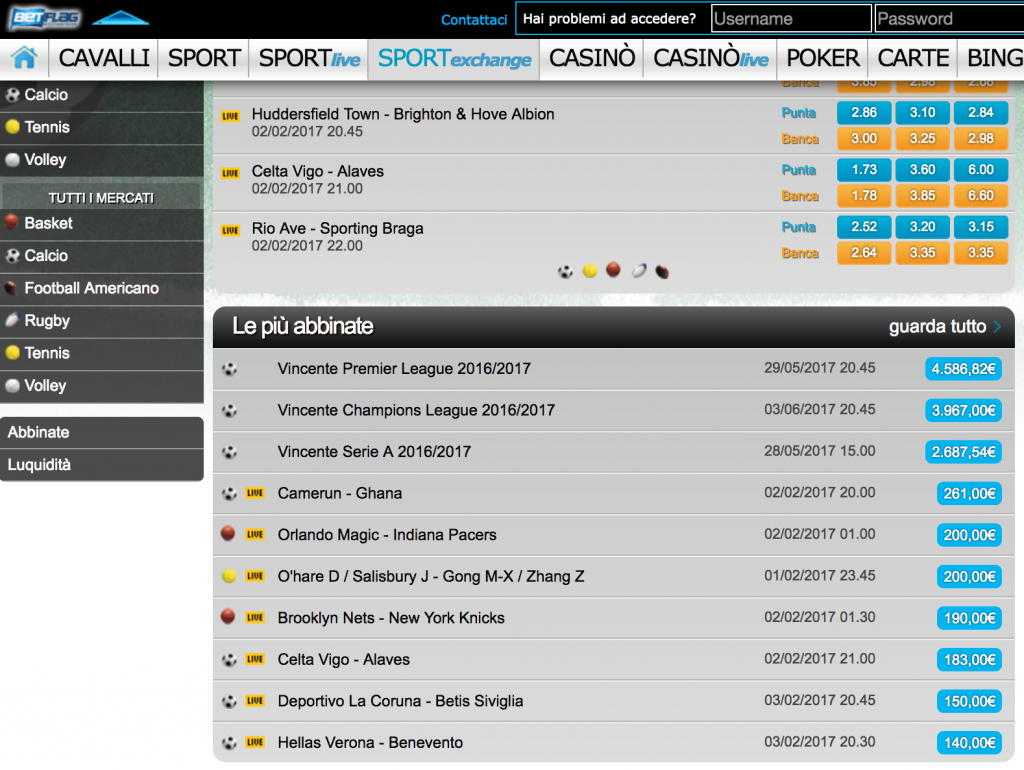Click live badge for Rio Ave match
Viewport: 1024px width, 770px height.
(x=231, y=231)
